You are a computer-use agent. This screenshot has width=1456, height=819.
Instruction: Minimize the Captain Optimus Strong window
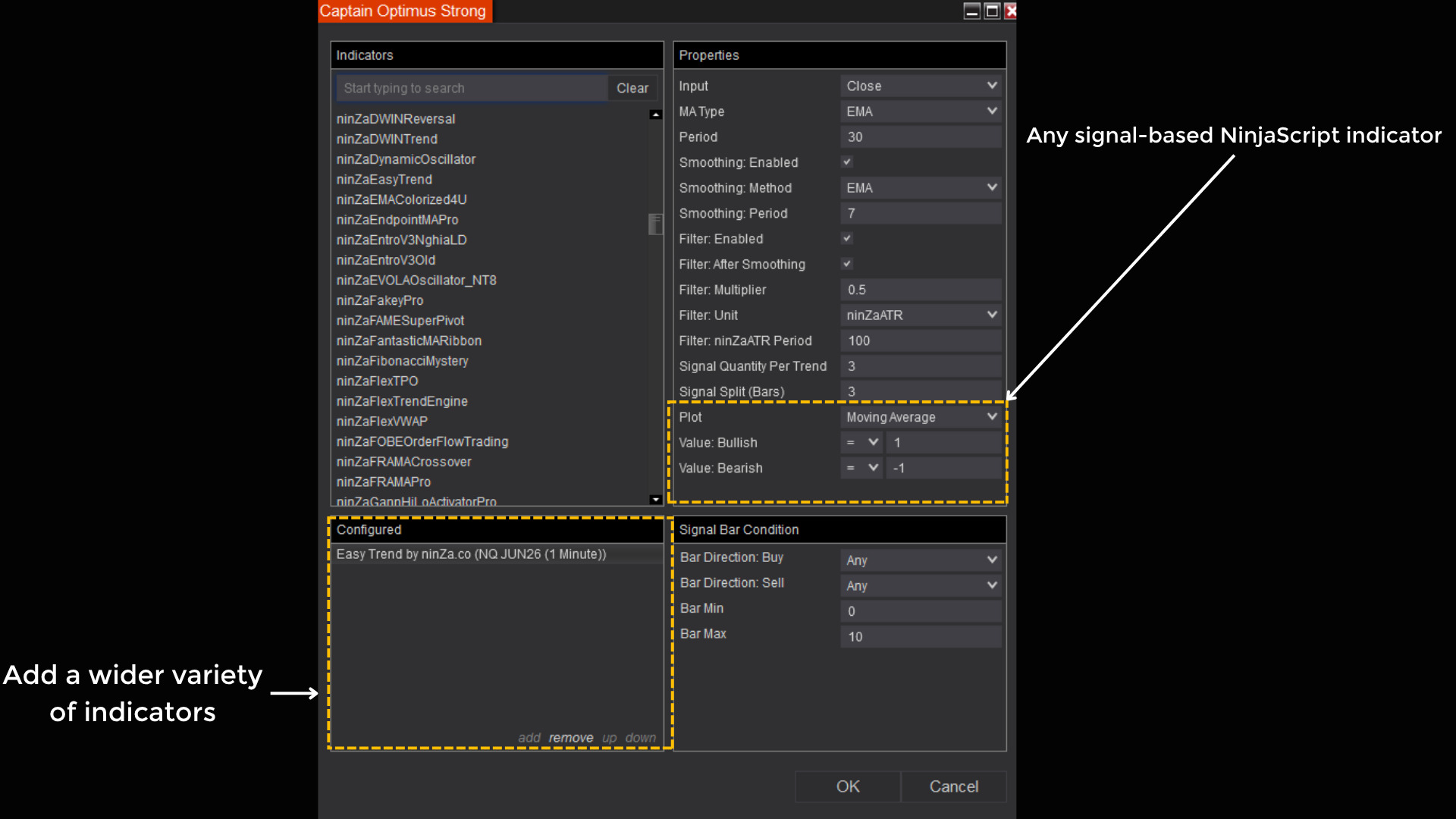point(972,11)
